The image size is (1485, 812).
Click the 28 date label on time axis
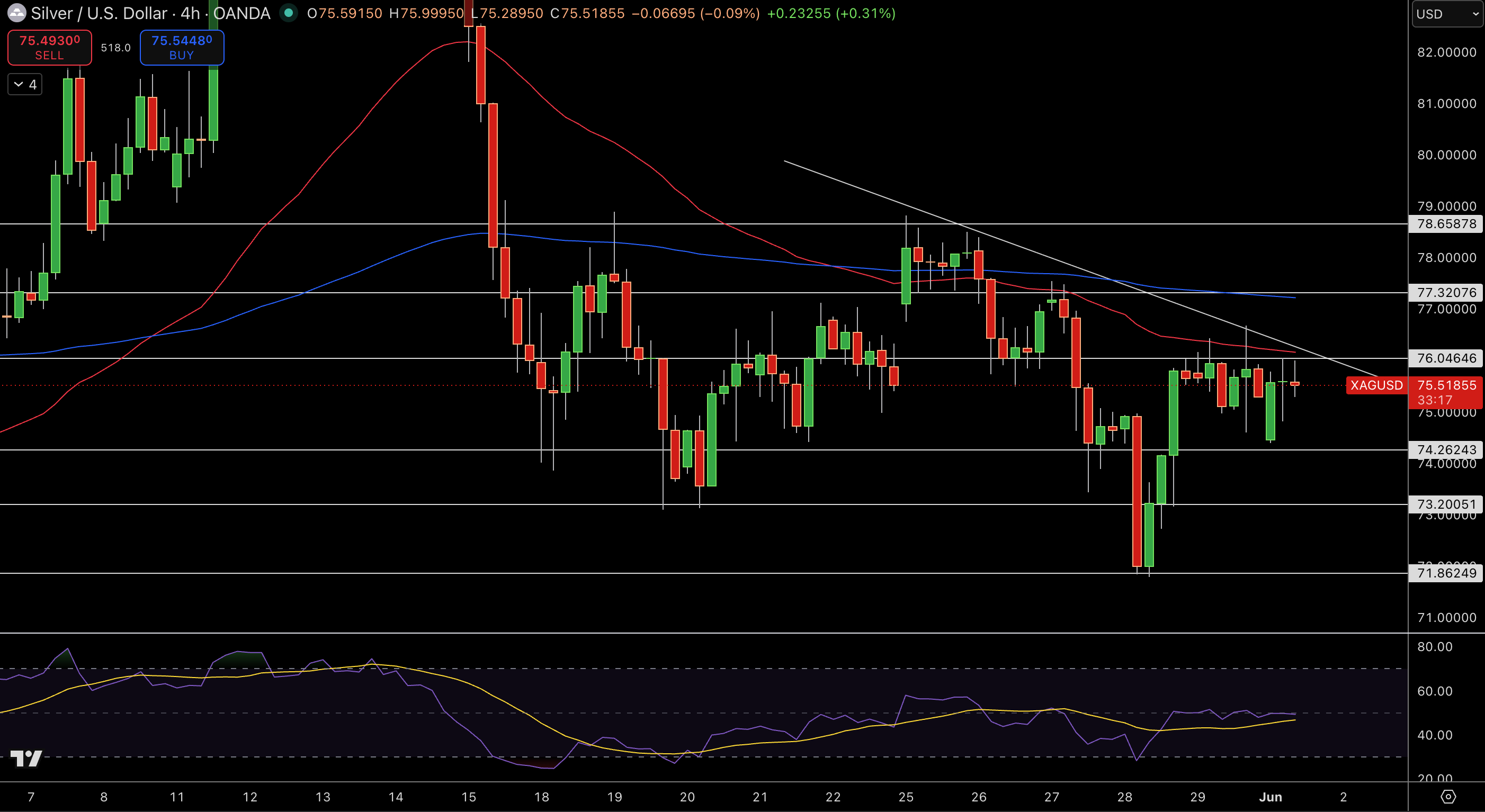[x=1125, y=797]
